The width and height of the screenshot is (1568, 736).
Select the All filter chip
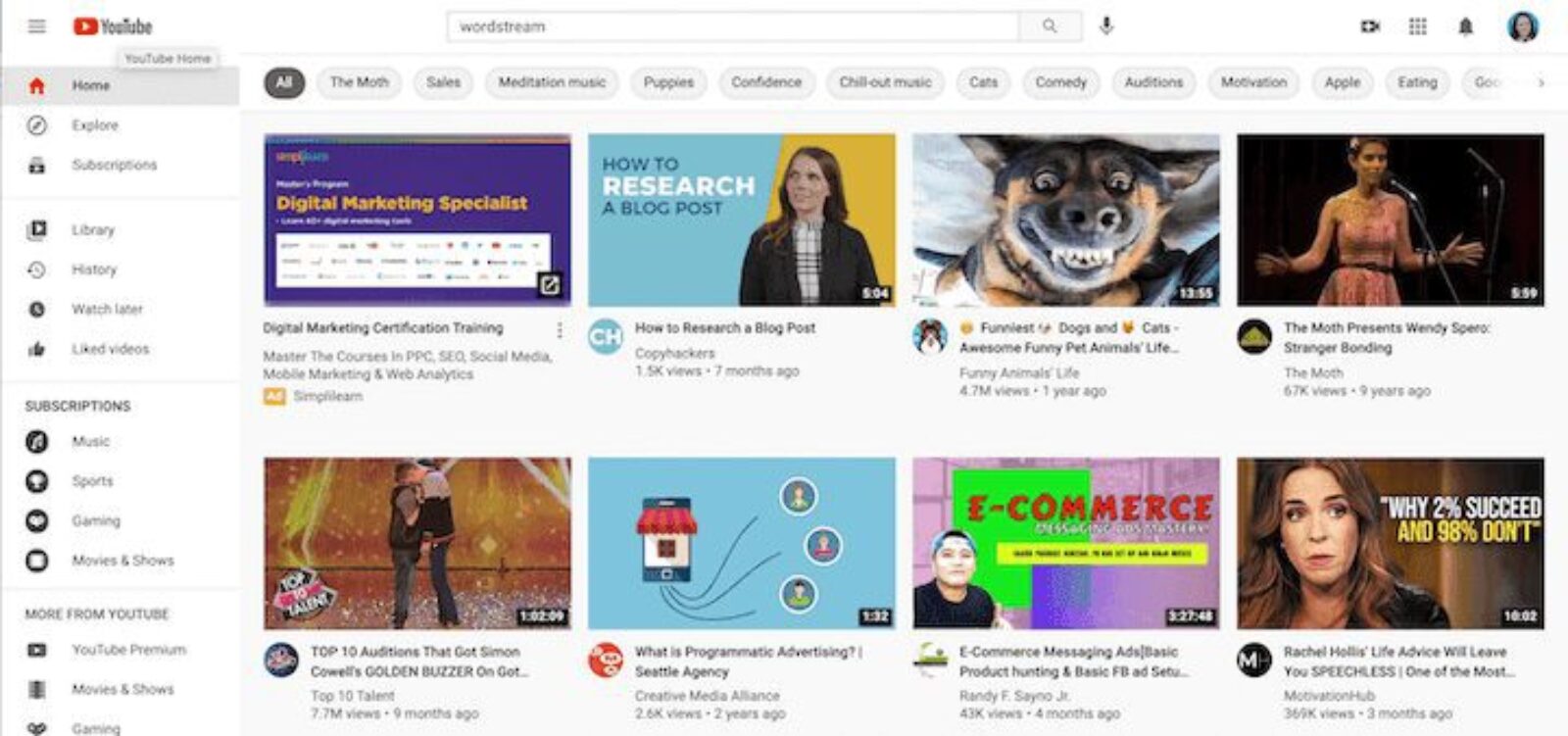click(284, 82)
